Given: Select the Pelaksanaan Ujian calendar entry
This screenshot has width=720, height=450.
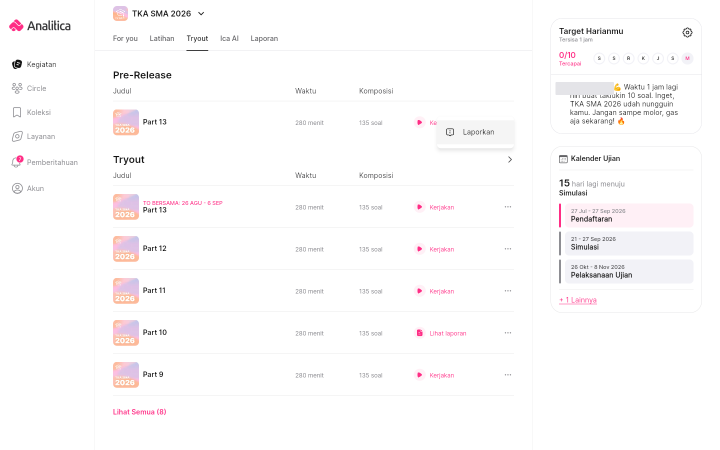Looking at the screenshot, I should pyautogui.click(x=626, y=271).
